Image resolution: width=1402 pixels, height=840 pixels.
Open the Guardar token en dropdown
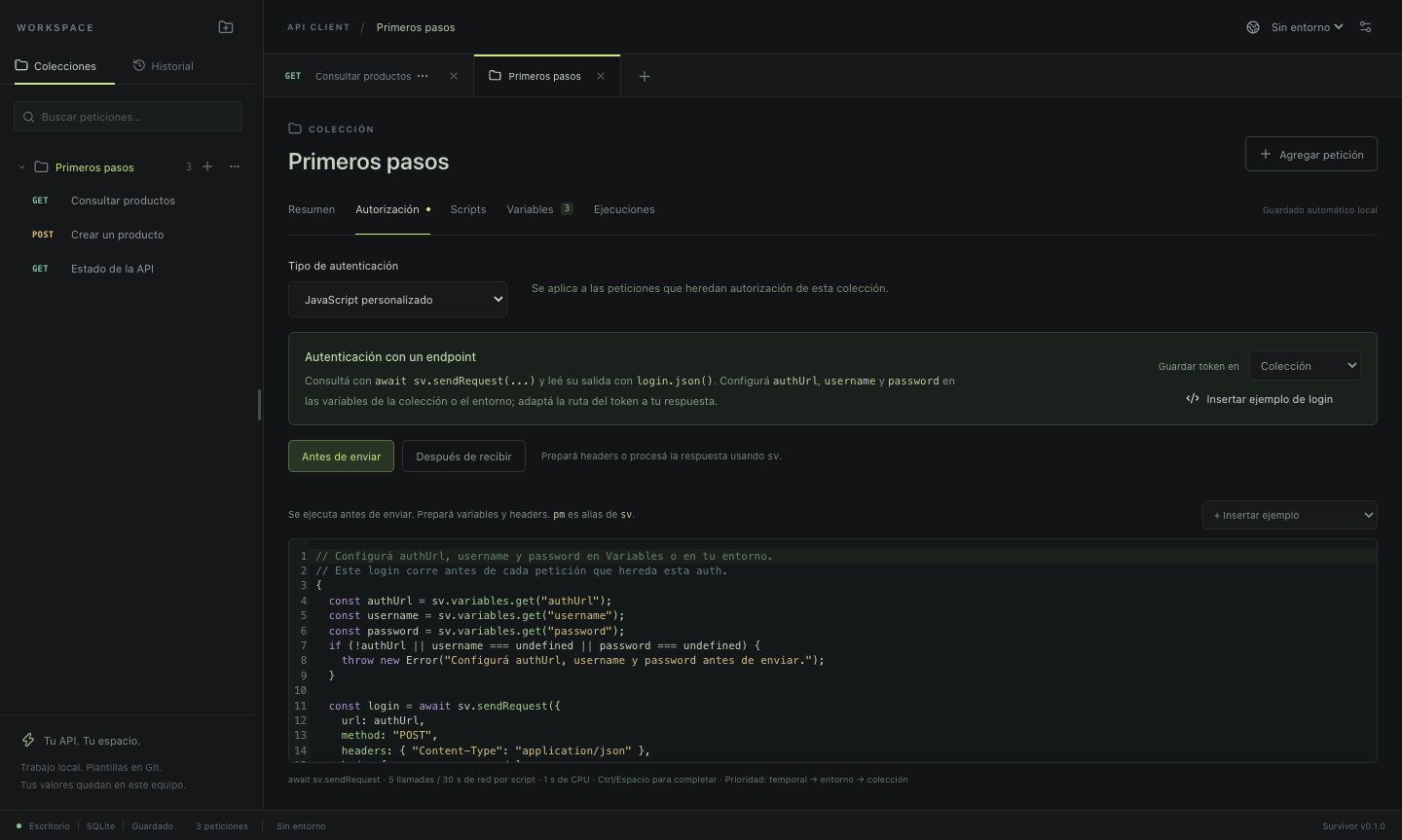(1305, 366)
